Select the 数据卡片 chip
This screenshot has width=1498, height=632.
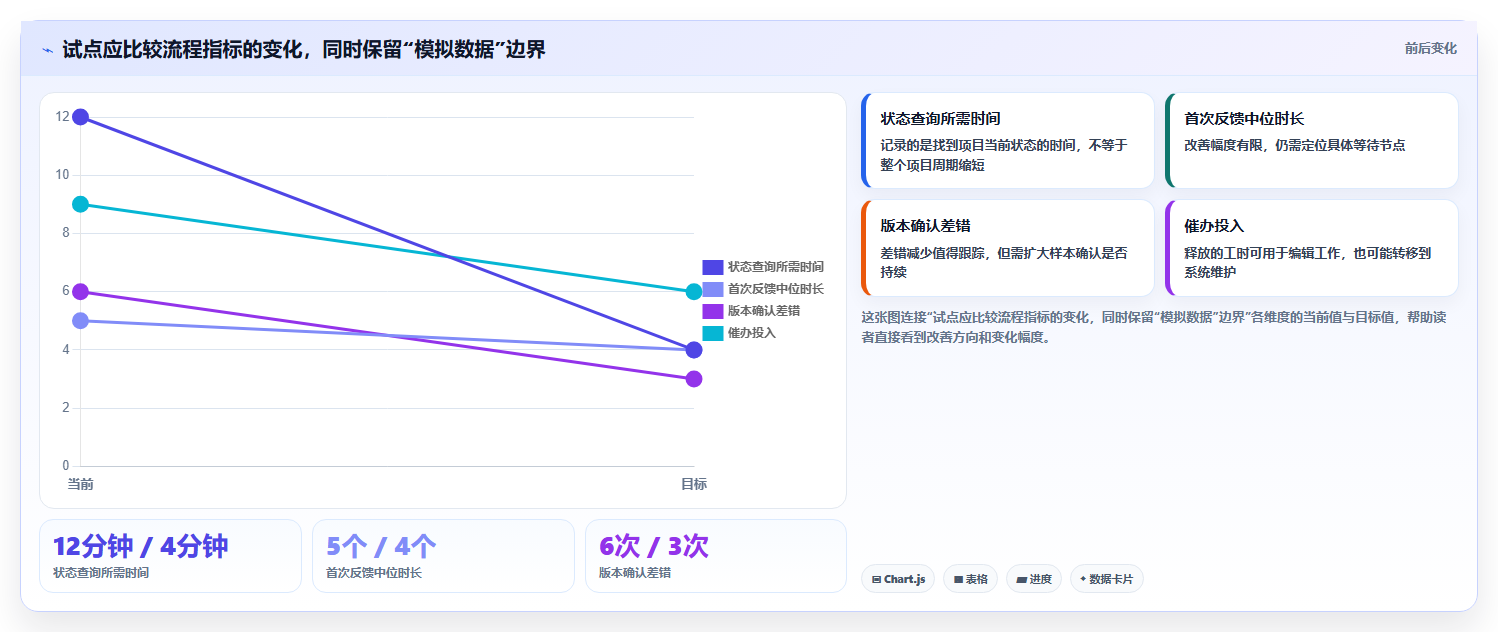point(1106,579)
